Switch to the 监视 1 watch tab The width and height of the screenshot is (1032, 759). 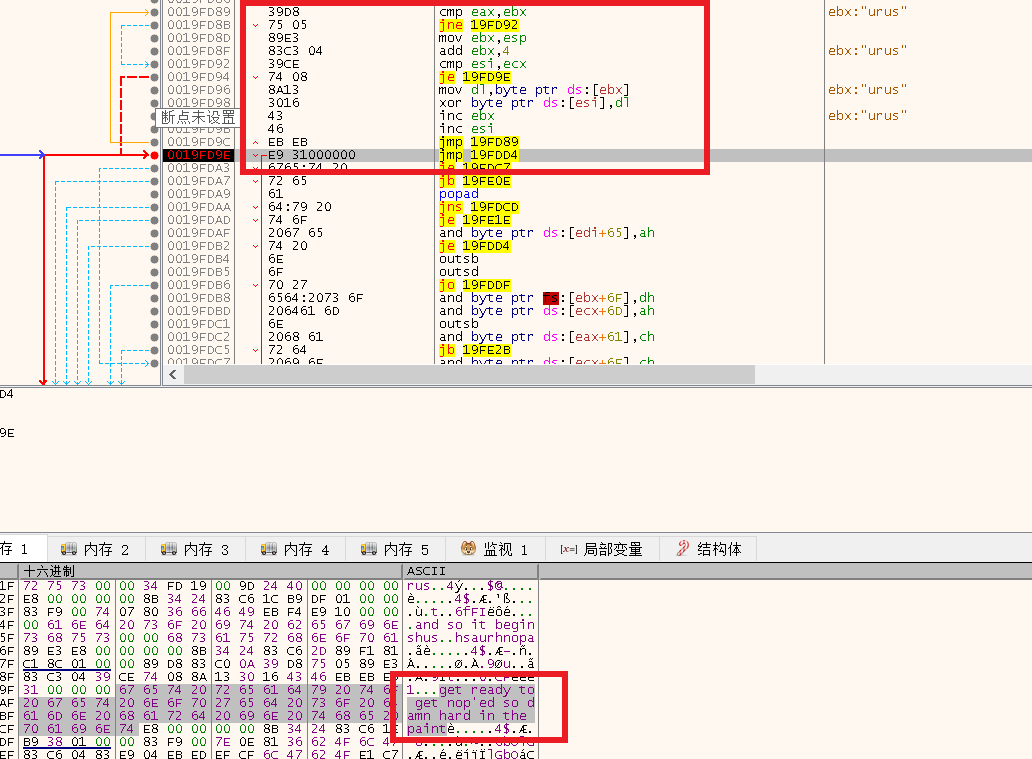495,549
